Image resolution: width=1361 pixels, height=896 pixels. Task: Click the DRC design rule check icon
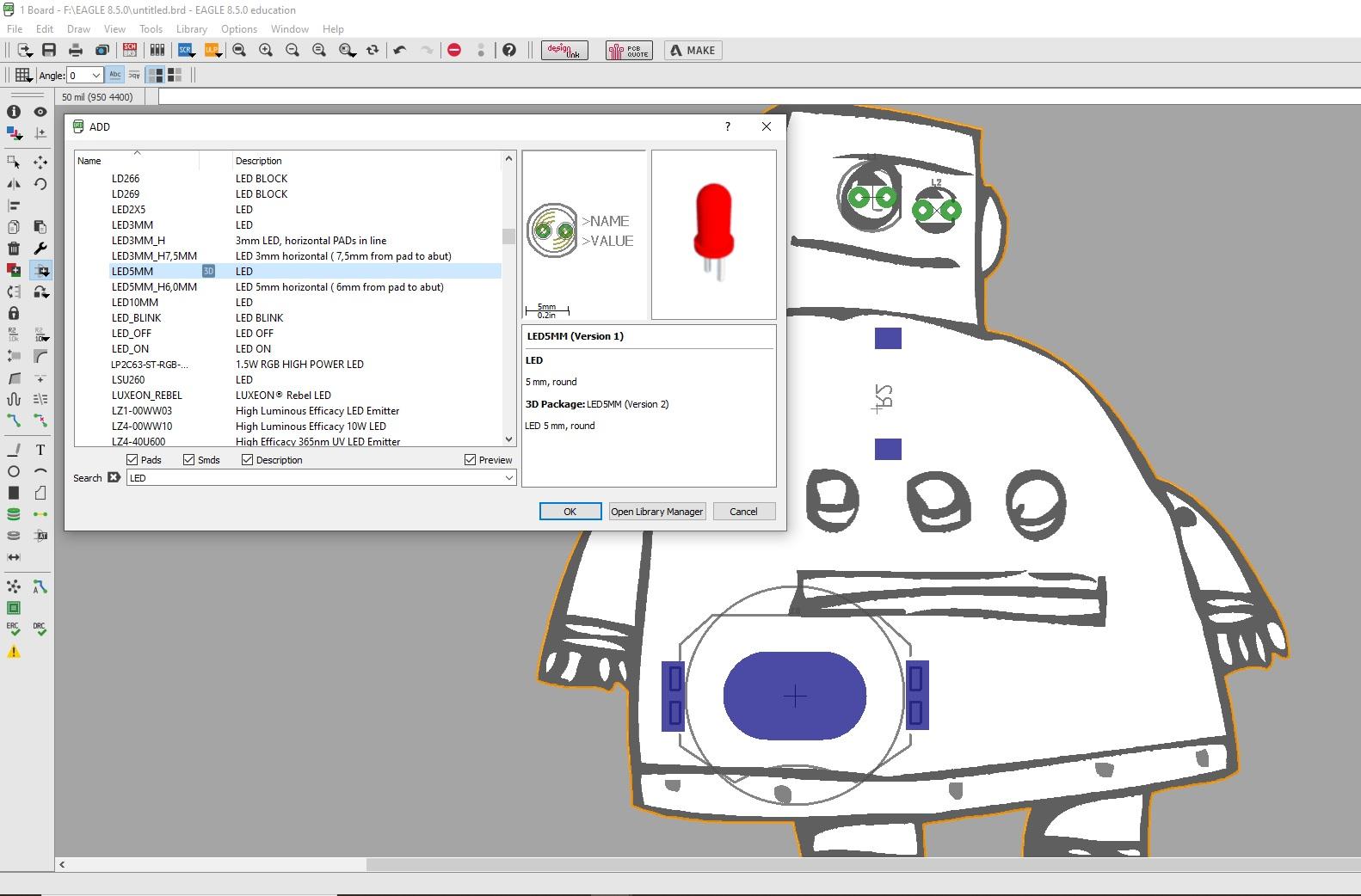pos(40,629)
